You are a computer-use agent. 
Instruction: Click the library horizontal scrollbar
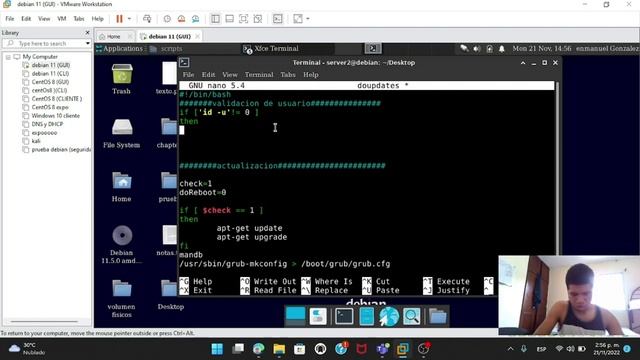click(44, 322)
